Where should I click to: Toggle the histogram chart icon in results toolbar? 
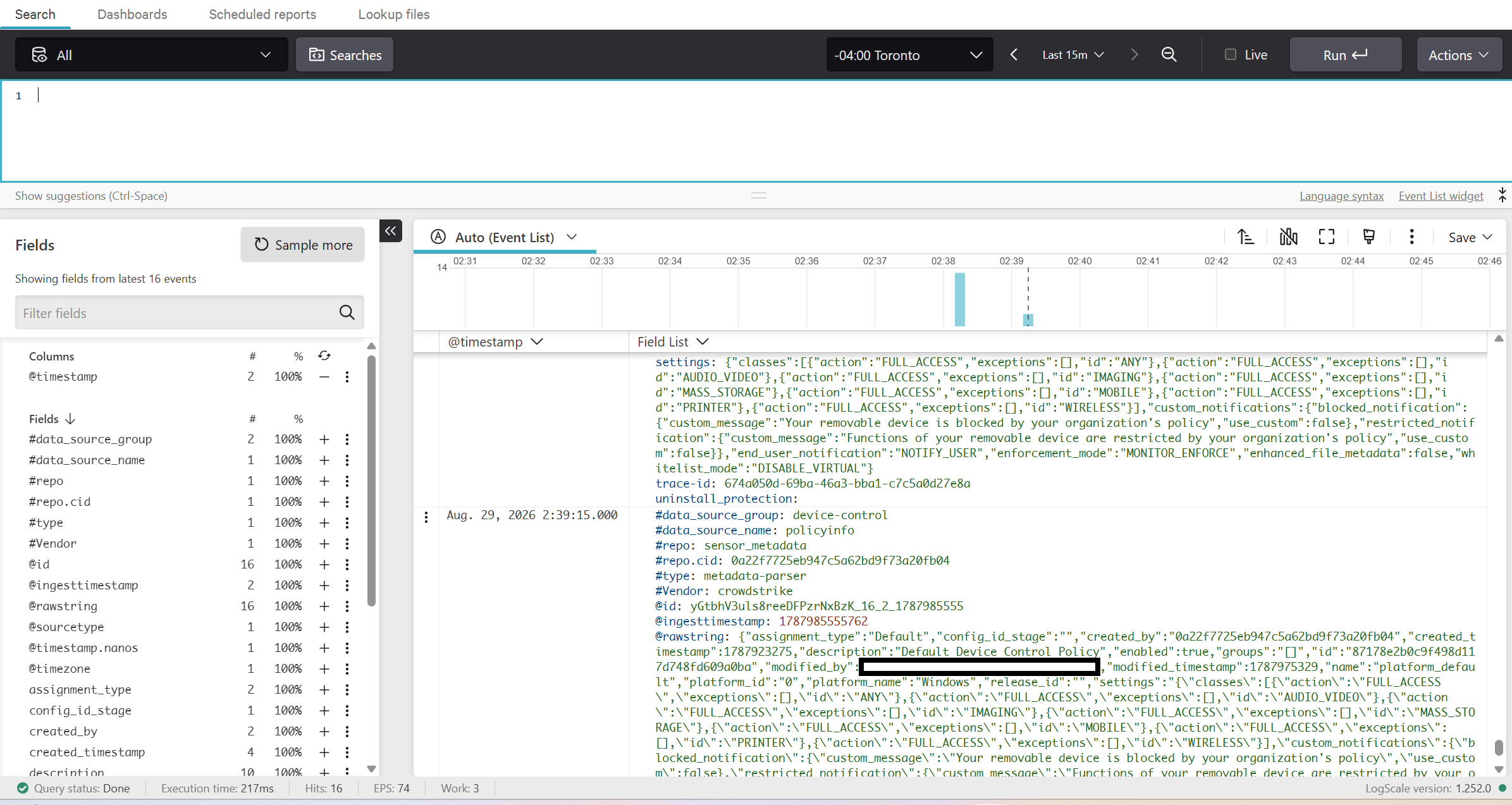[x=1288, y=237]
